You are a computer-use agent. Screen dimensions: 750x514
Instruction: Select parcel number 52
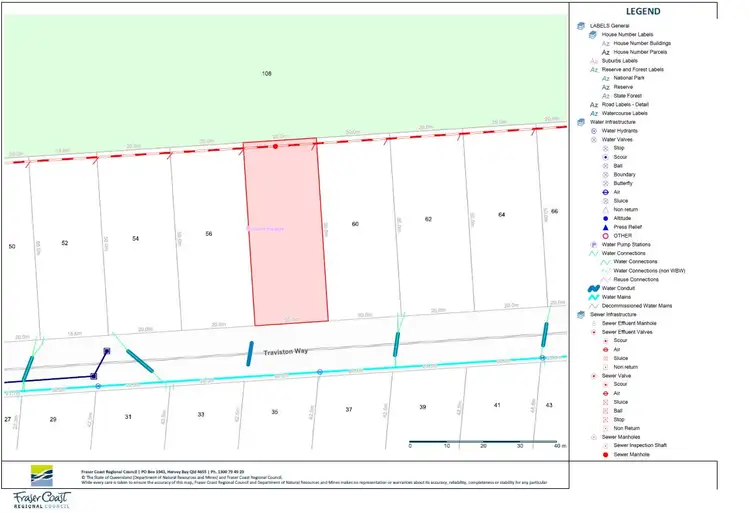(x=65, y=243)
